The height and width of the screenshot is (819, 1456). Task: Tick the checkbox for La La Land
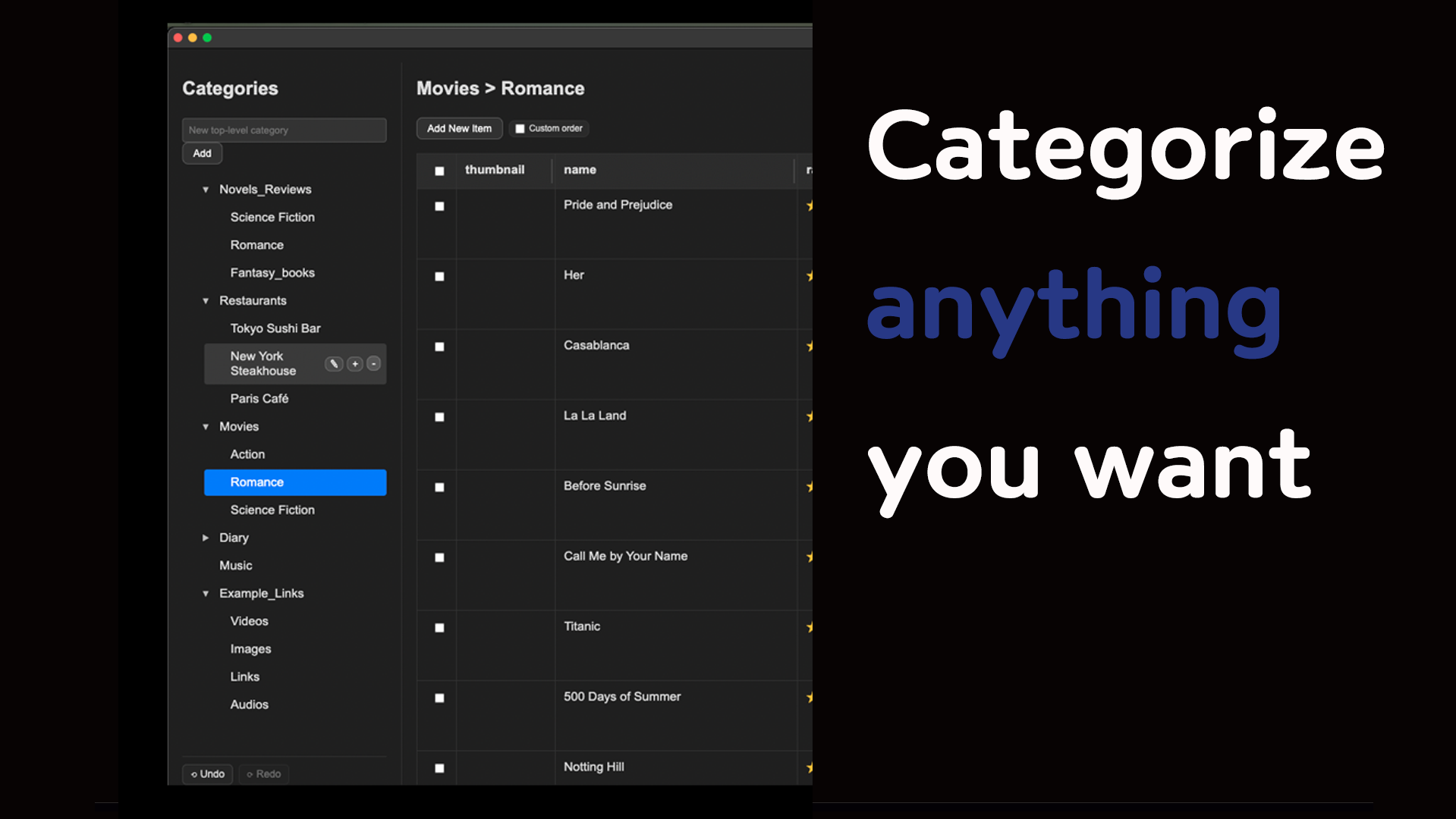439,417
